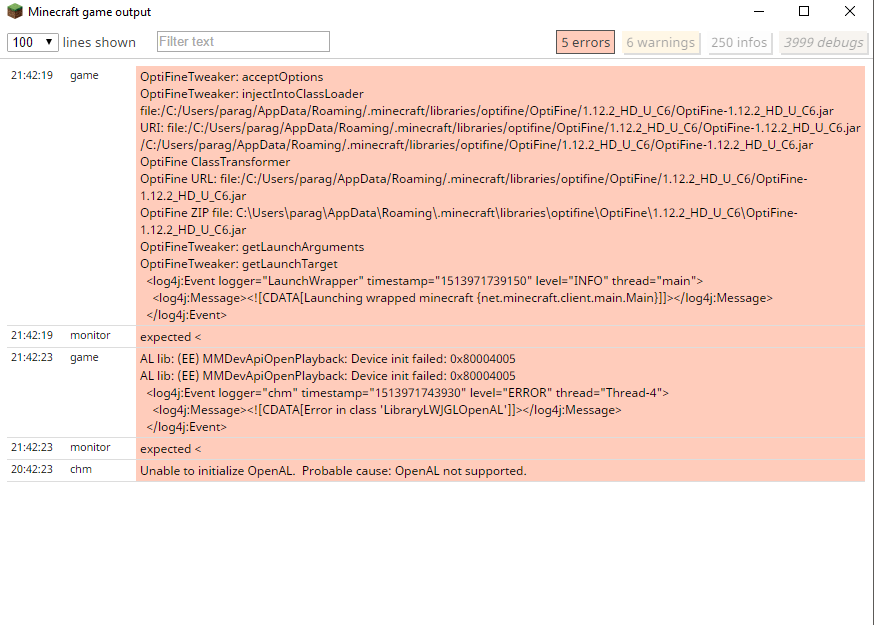Toggle the 5 errors filter
The width and height of the screenshot is (874, 625).
[x=585, y=42]
